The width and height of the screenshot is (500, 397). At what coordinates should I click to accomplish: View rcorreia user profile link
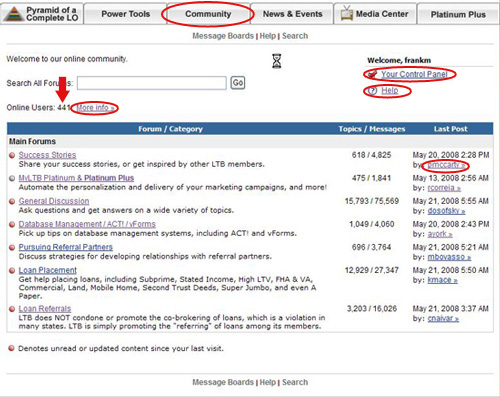pyautogui.click(x=444, y=188)
